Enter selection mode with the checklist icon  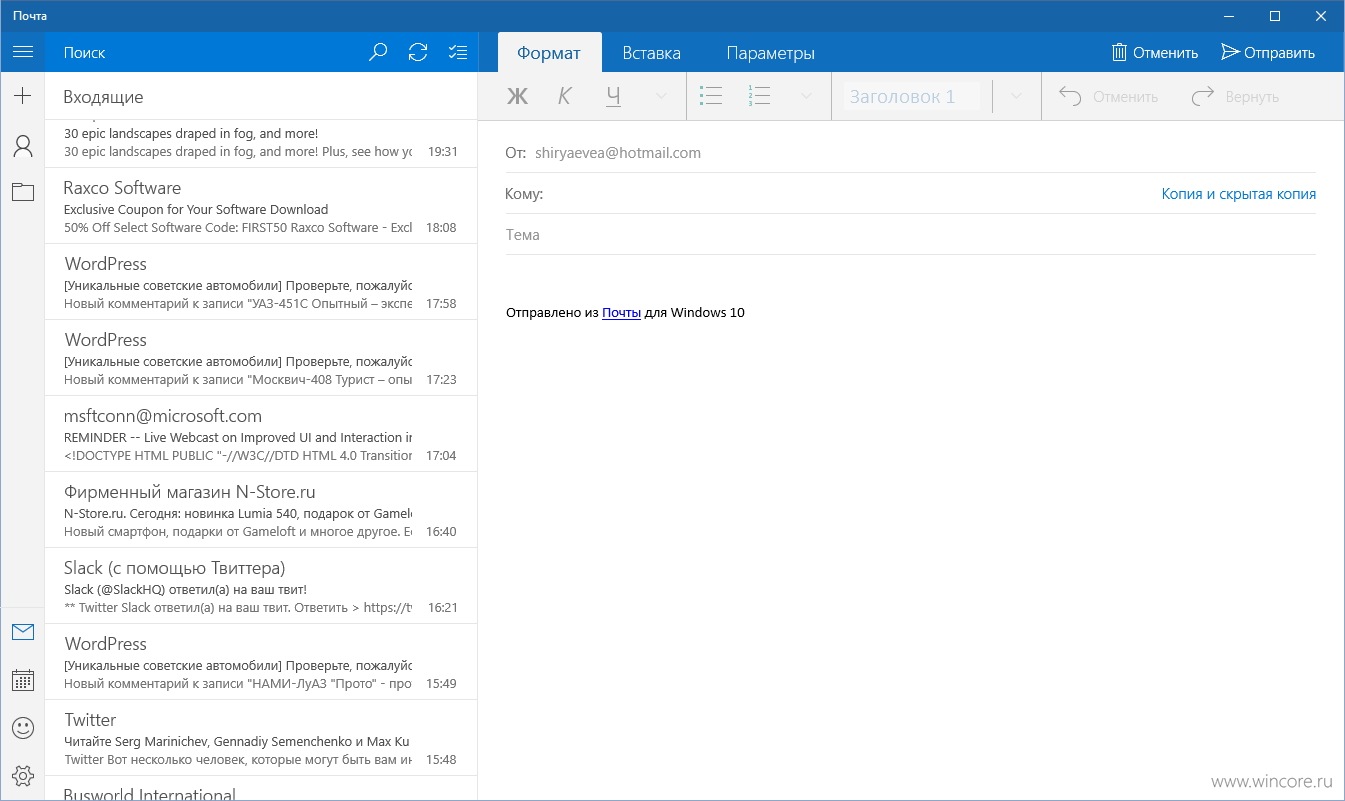pos(458,52)
